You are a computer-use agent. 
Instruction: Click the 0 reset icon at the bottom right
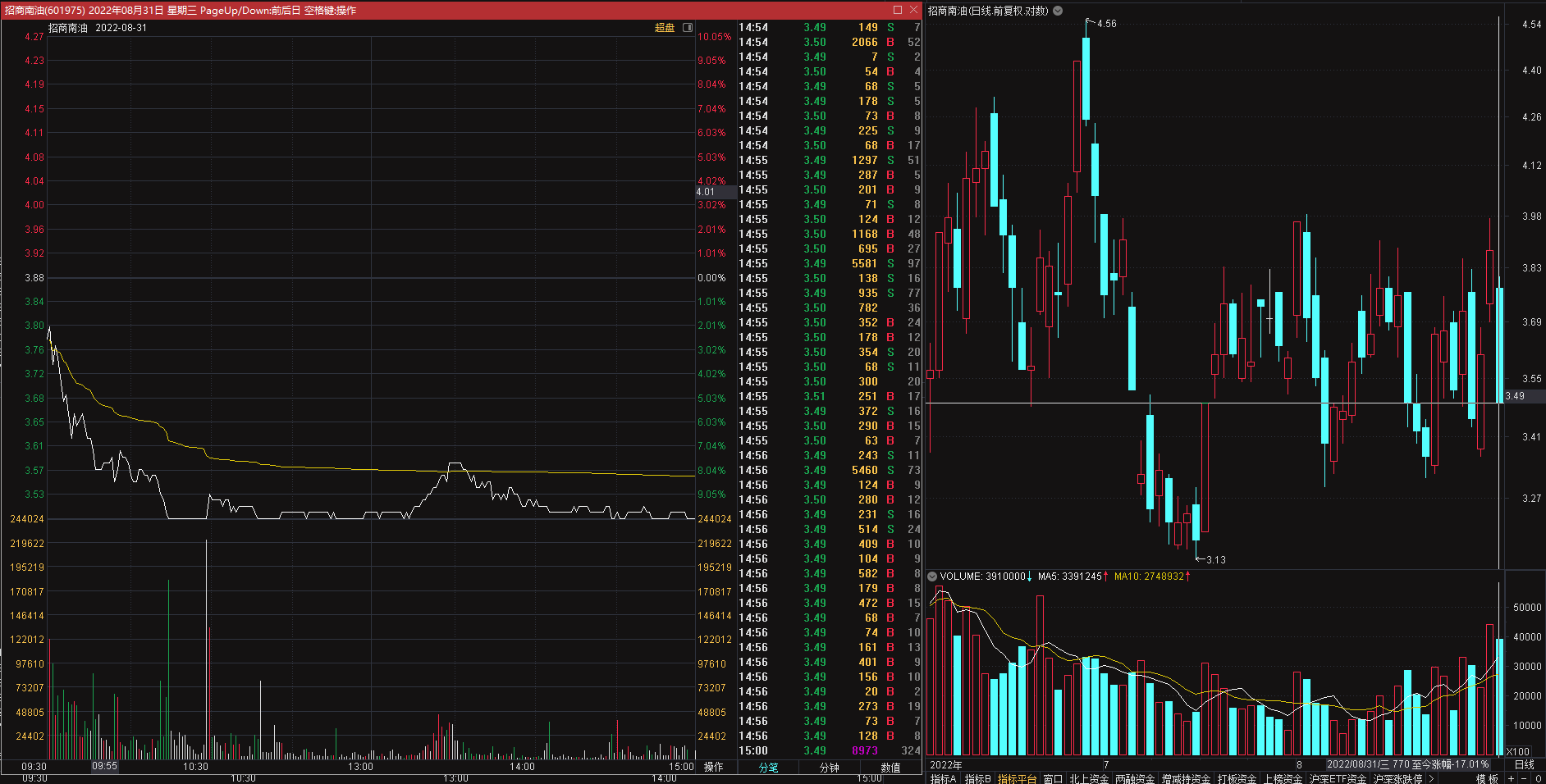click(1539, 778)
